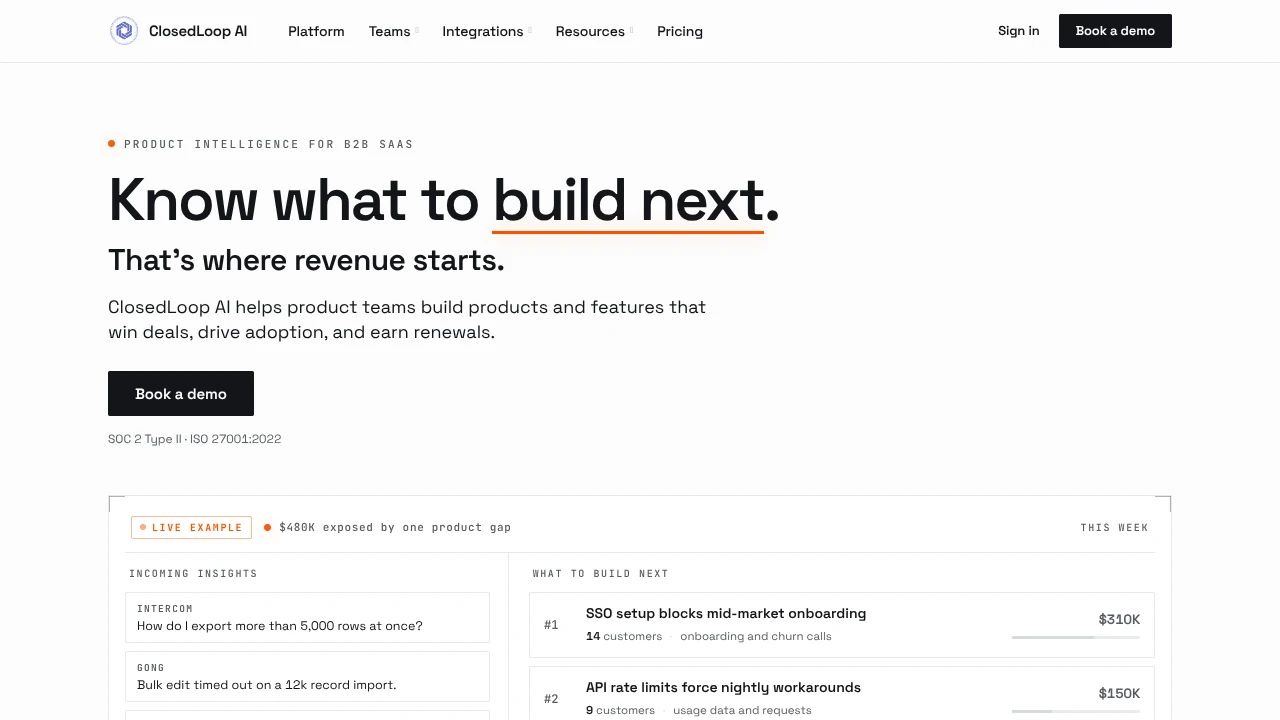This screenshot has width=1280, height=720.
Task: Open the Intercom insight about exporting 5,000 rows
Action: click(x=307, y=617)
